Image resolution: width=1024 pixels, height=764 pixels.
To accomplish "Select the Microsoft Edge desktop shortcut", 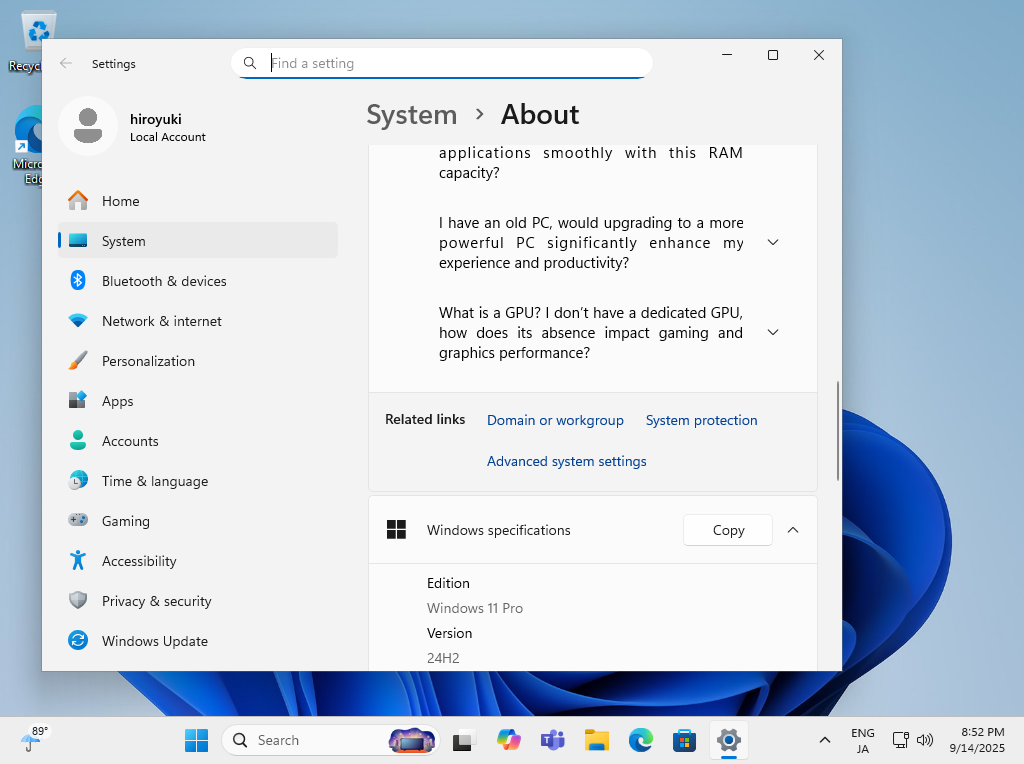I will coord(26,145).
